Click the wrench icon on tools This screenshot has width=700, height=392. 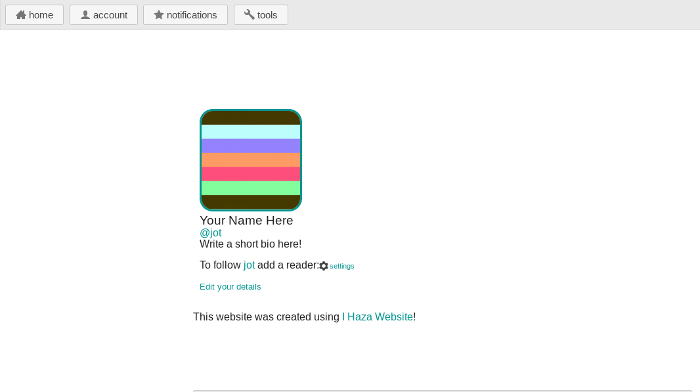click(249, 15)
